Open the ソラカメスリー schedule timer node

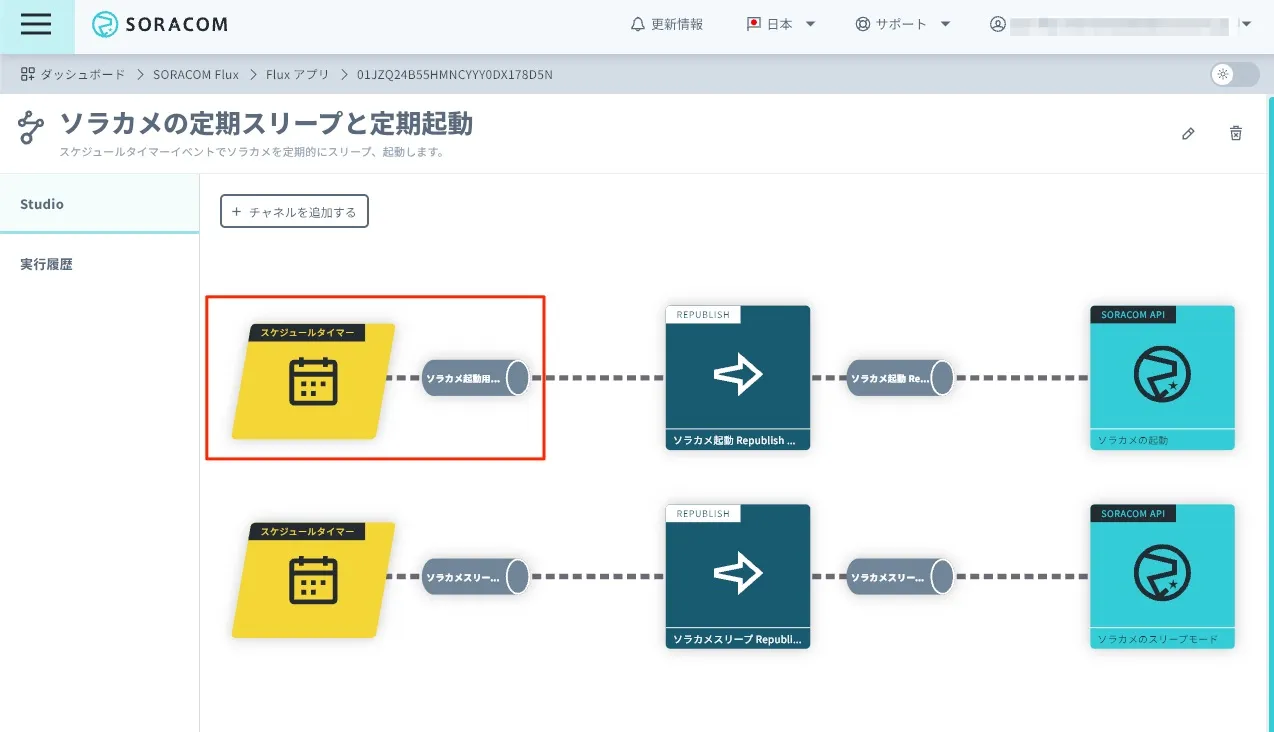click(x=313, y=580)
